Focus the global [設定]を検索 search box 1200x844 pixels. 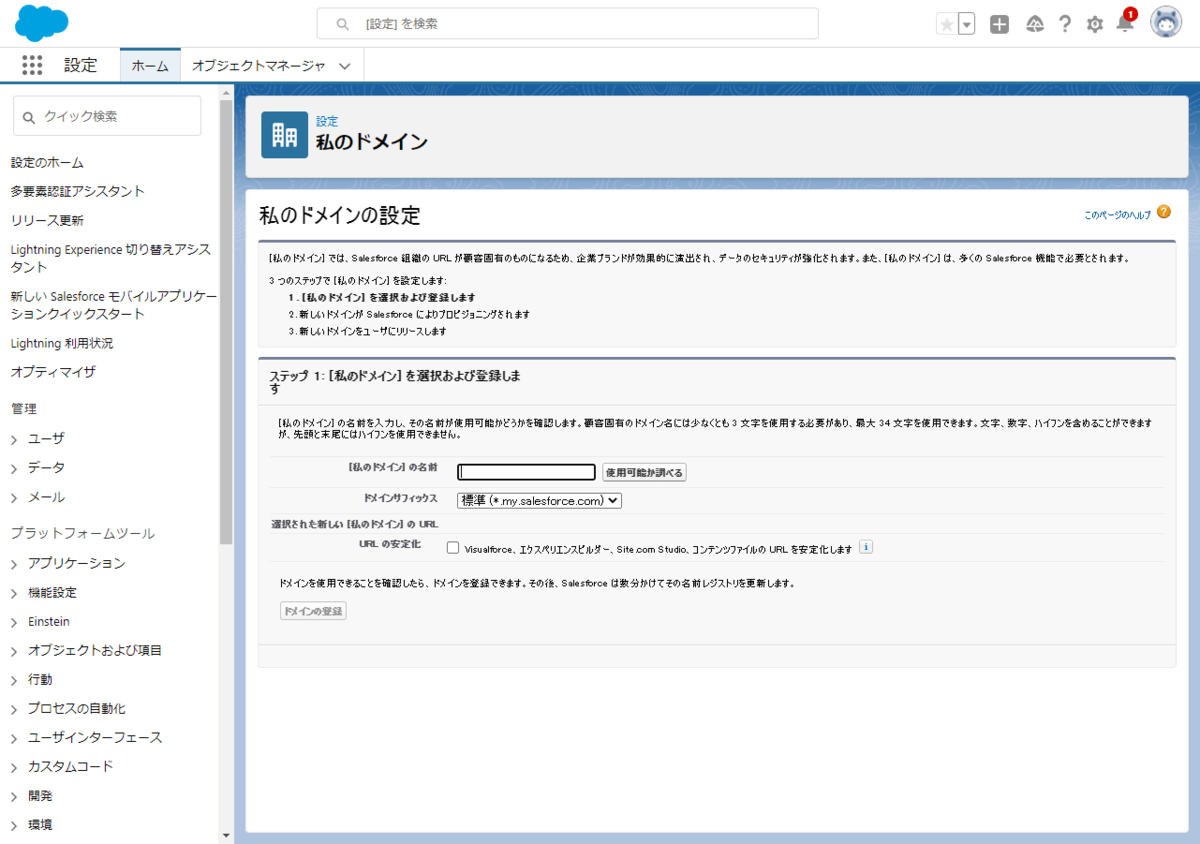[x=567, y=23]
